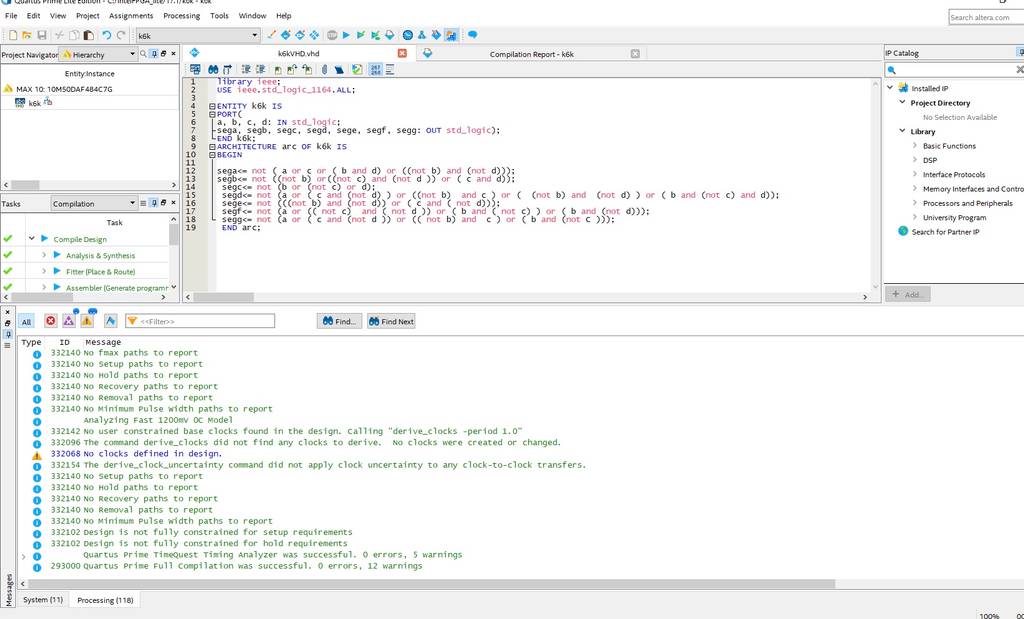Expand the University Program IP category
This screenshot has width=1024, height=619.
pyautogui.click(x=914, y=217)
